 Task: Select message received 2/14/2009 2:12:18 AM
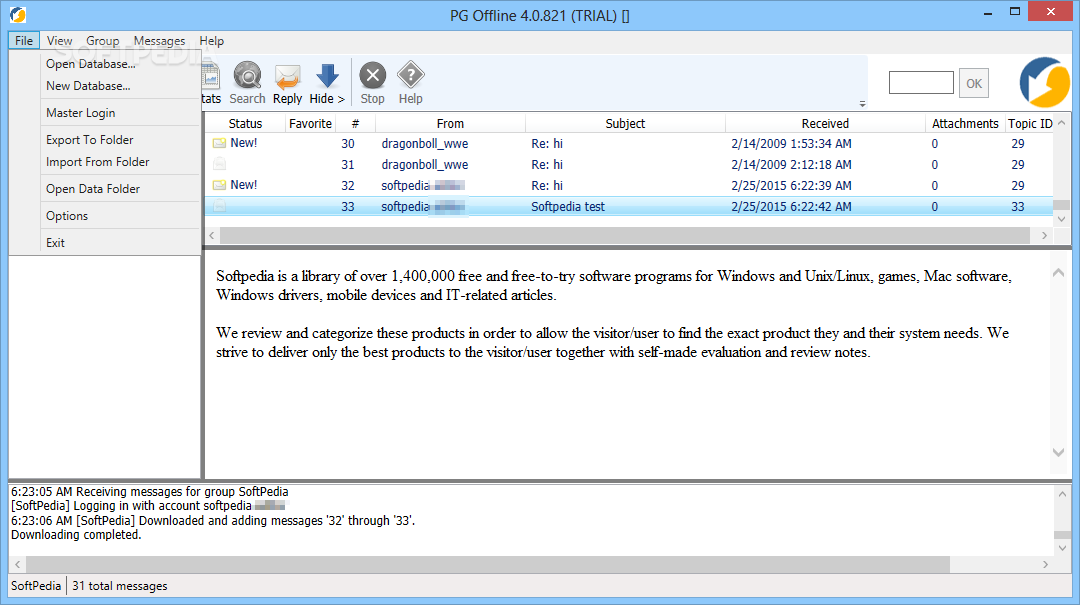click(x=628, y=164)
